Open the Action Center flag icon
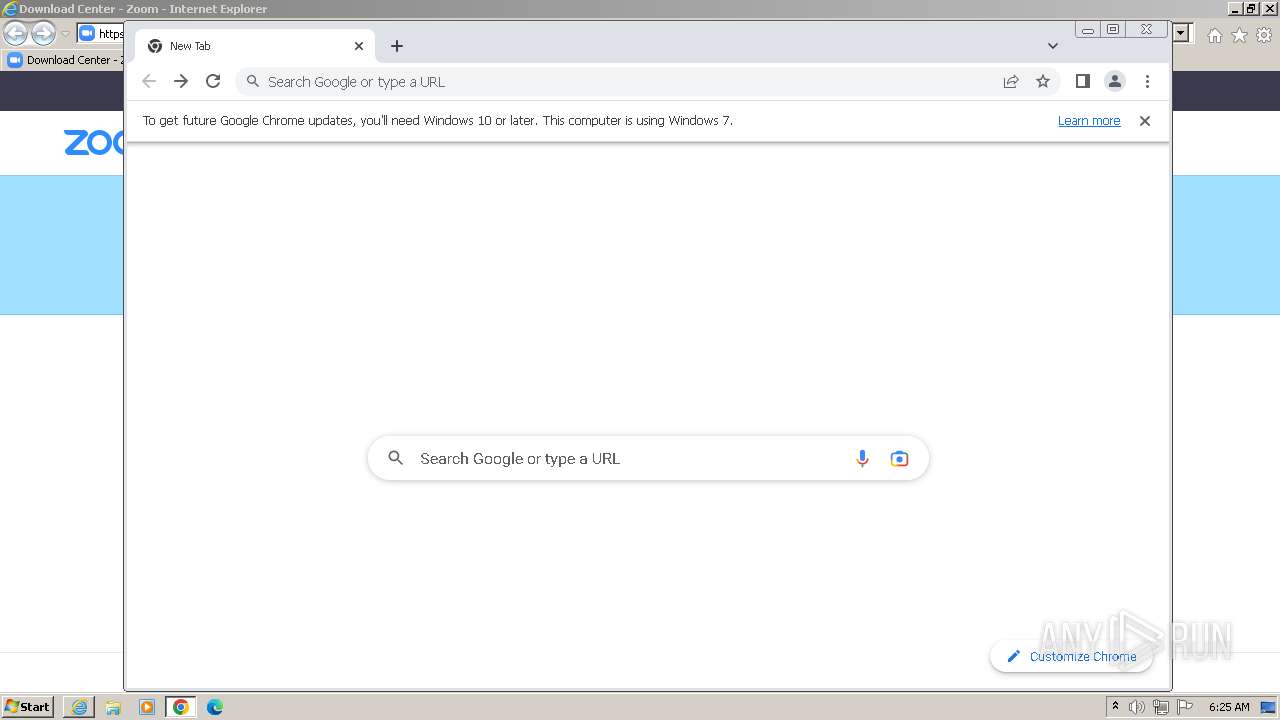Screen dimensions: 1280x720 (1185, 707)
